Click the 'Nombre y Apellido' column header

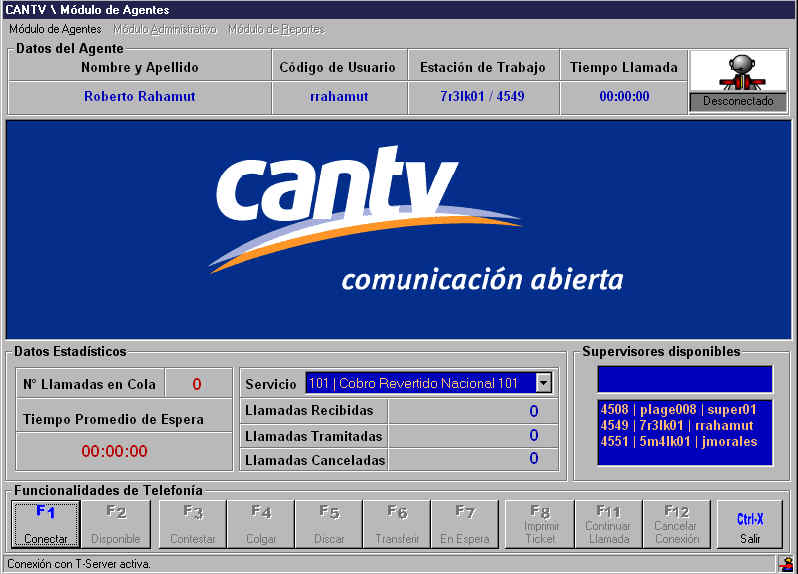point(139,67)
